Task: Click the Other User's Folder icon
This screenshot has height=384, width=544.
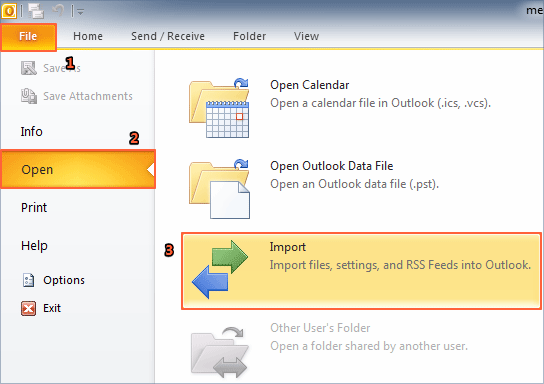Action: pos(220,353)
